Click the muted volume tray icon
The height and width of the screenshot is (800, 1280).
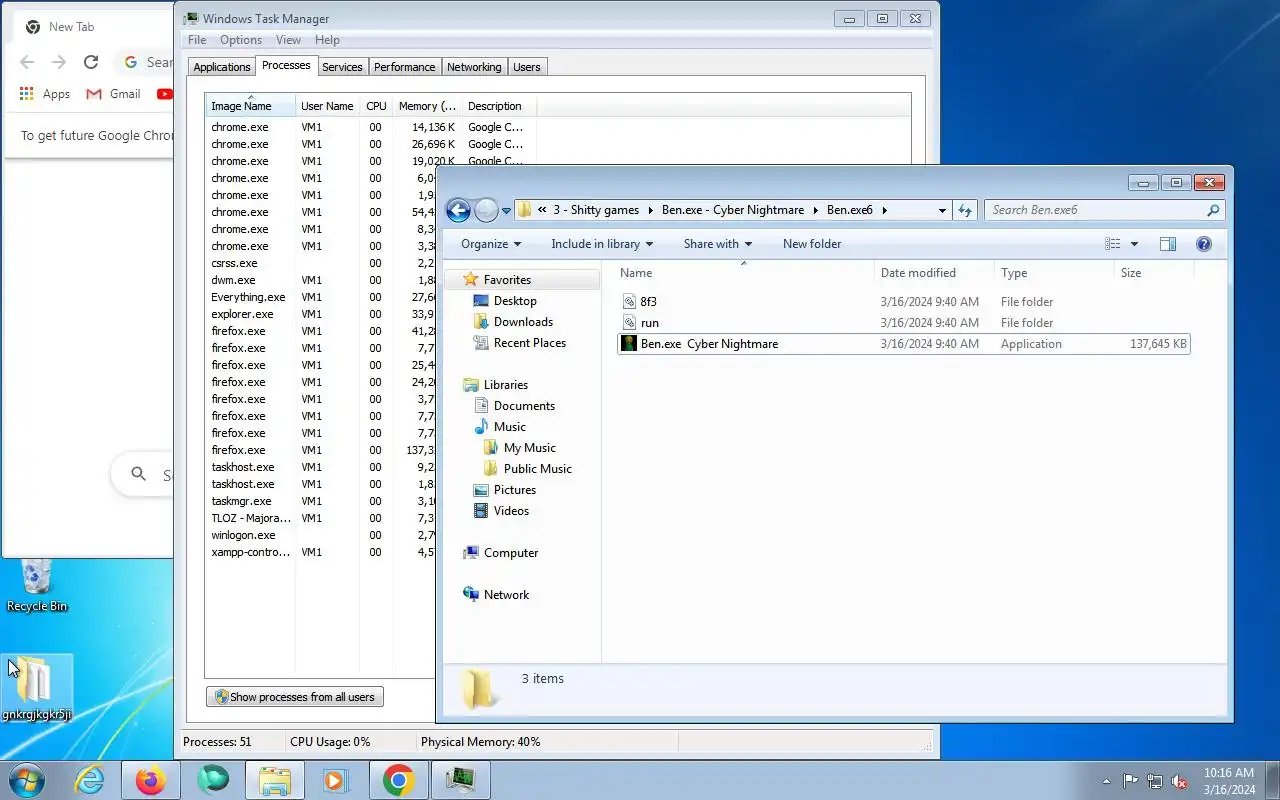pyautogui.click(x=1180, y=781)
